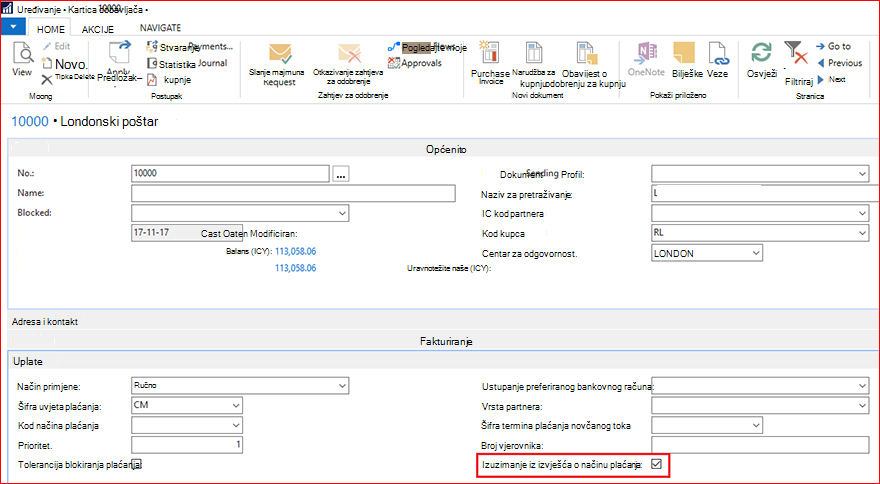Screen dimensions: 880x484
Task: Go to Next record
Action: click(832, 80)
